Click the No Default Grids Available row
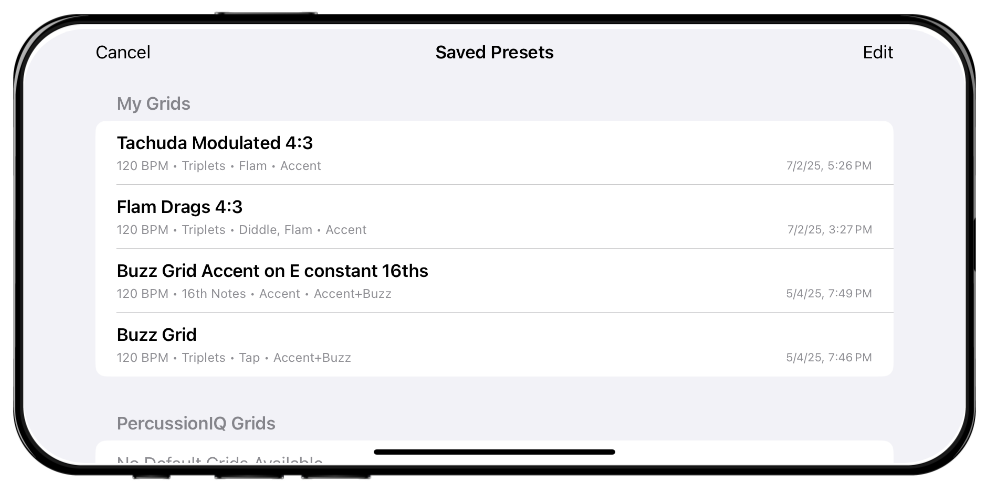Screen dimensions: 994x492 point(220,462)
